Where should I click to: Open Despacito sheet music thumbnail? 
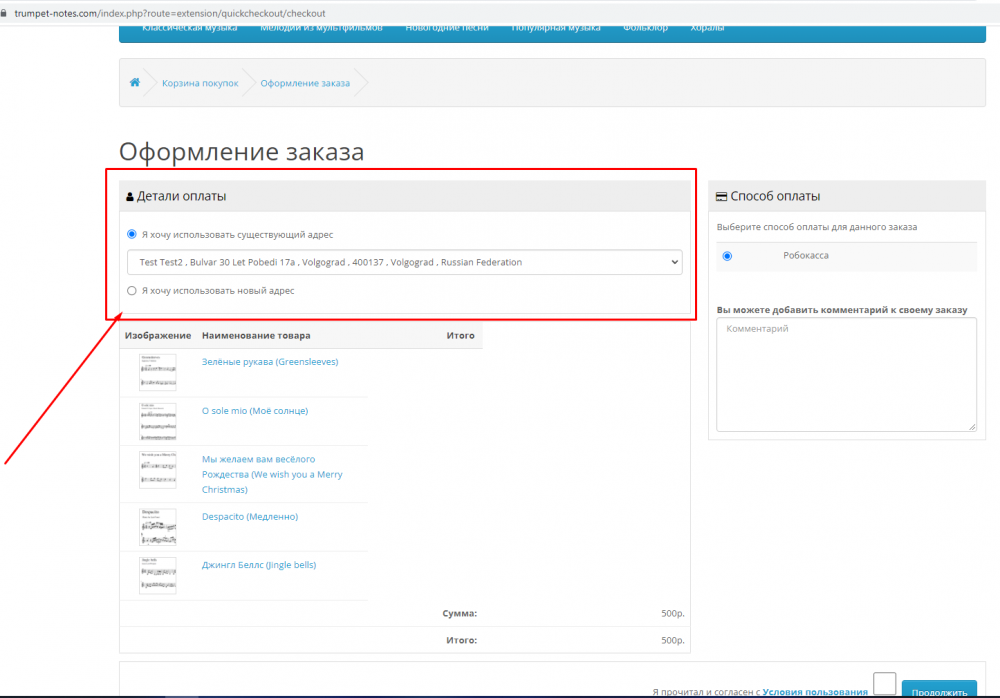point(158,527)
